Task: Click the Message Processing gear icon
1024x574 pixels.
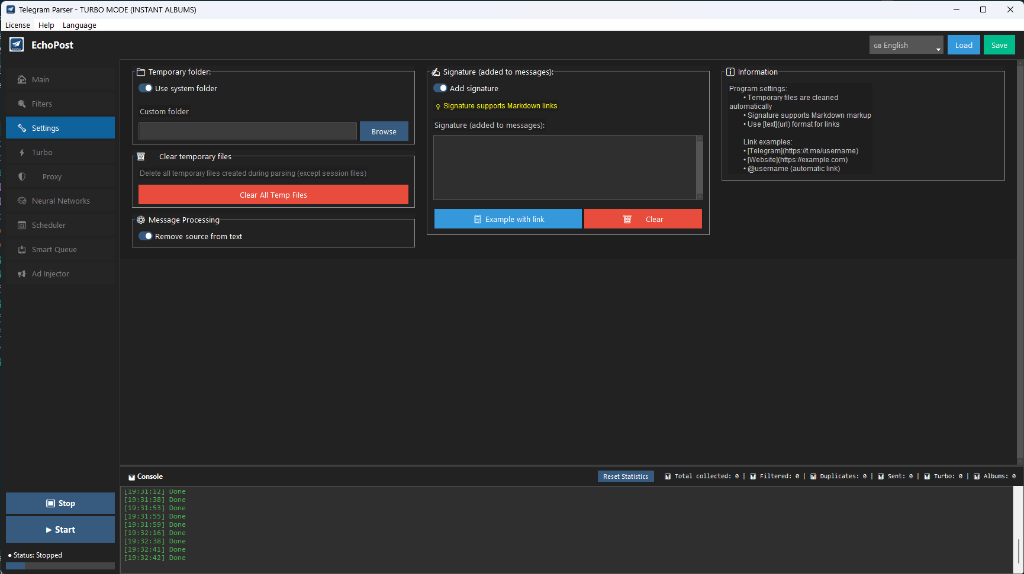Action: (140, 220)
